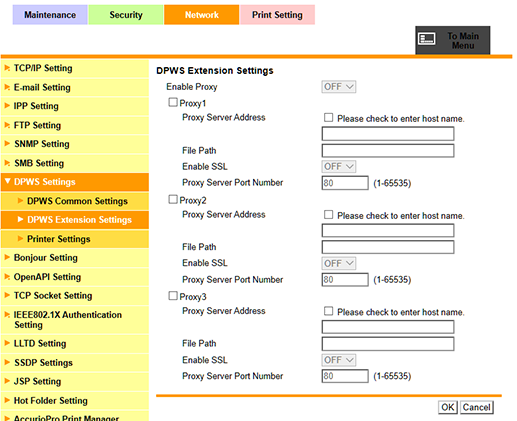Click the Proxy2 File Path field
Viewport: 517px width, 421px height.
tap(388, 247)
